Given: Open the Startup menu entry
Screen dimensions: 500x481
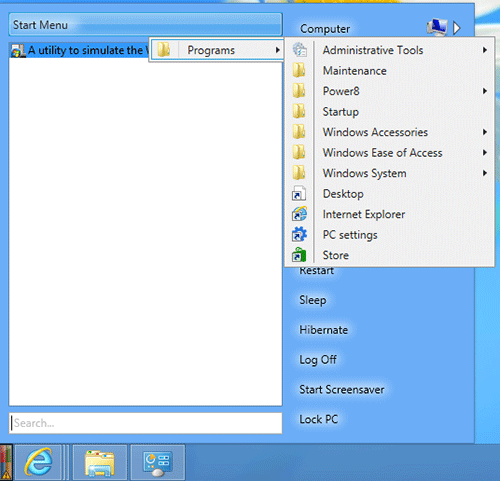Looking at the screenshot, I should pyautogui.click(x=389, y=112).
